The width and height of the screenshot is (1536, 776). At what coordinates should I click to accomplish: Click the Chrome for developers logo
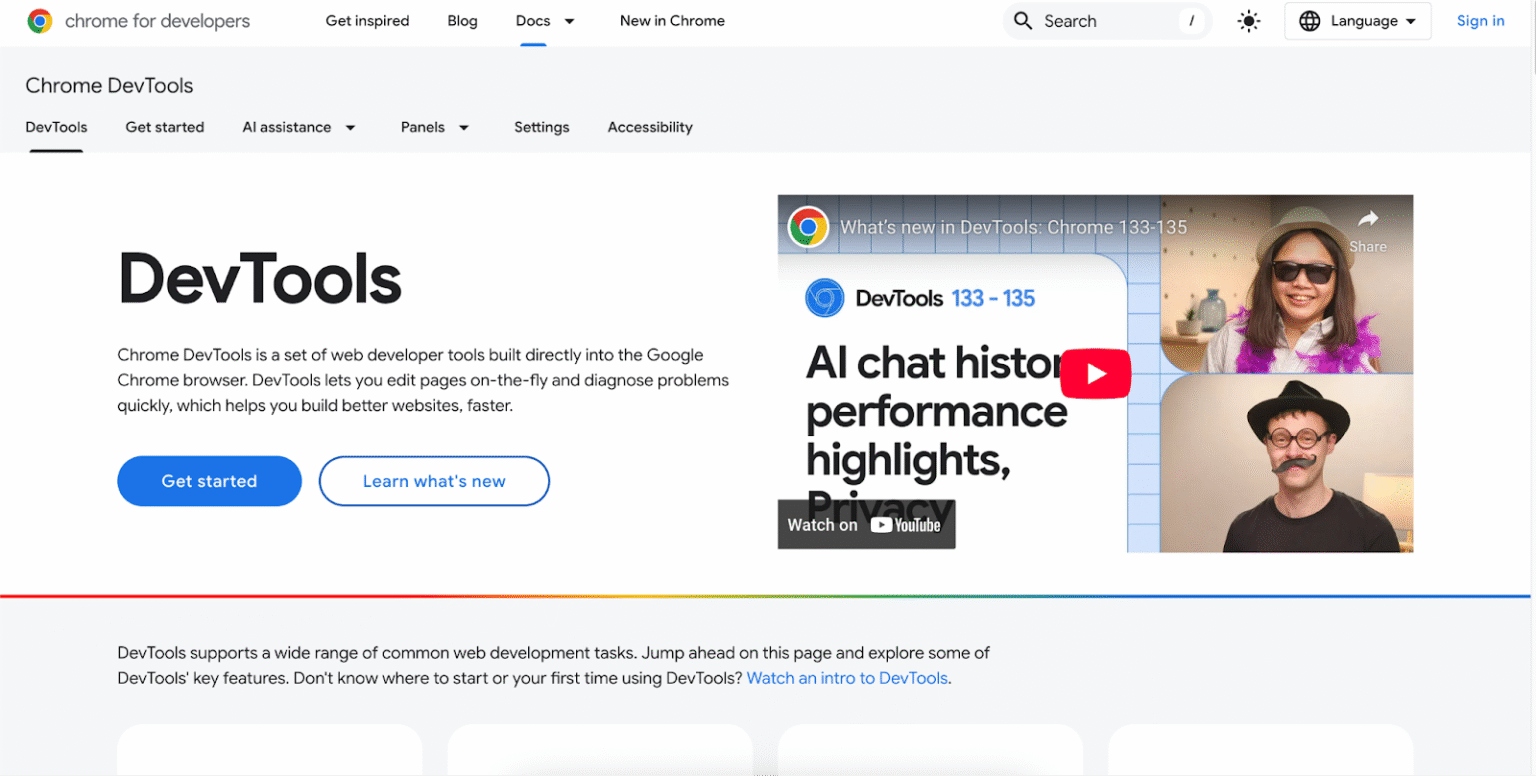(138, 21)
